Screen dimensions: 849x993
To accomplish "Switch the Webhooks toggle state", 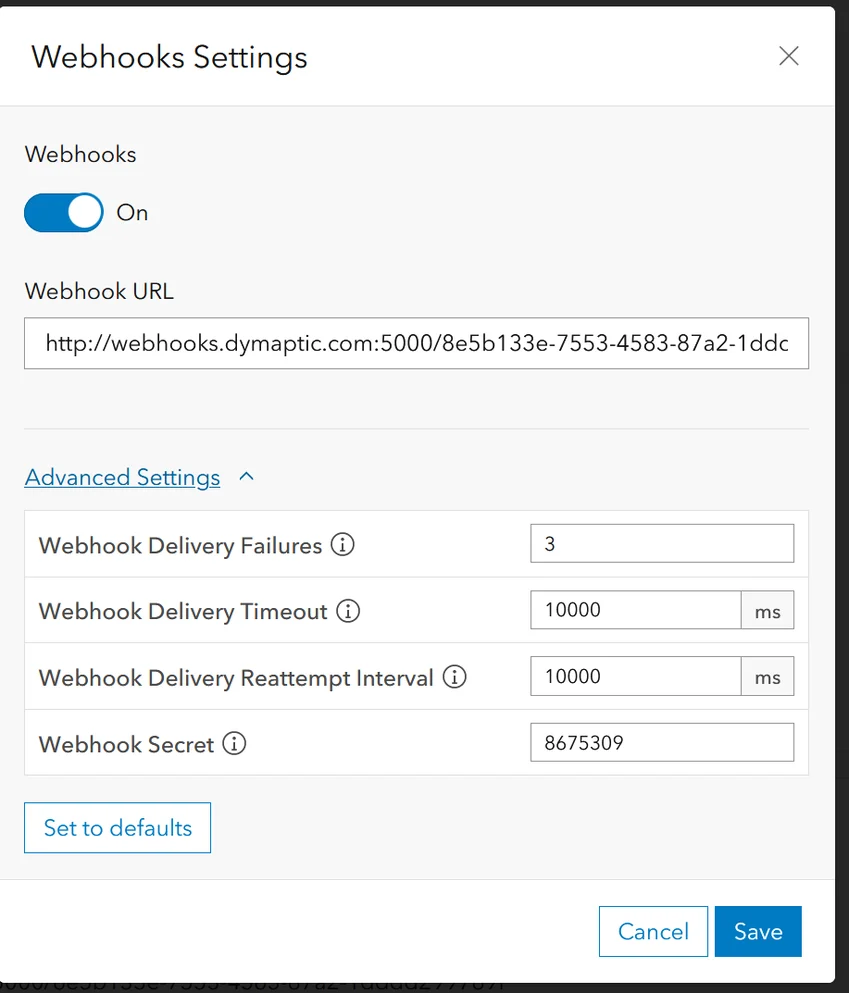I will [63, 213].
